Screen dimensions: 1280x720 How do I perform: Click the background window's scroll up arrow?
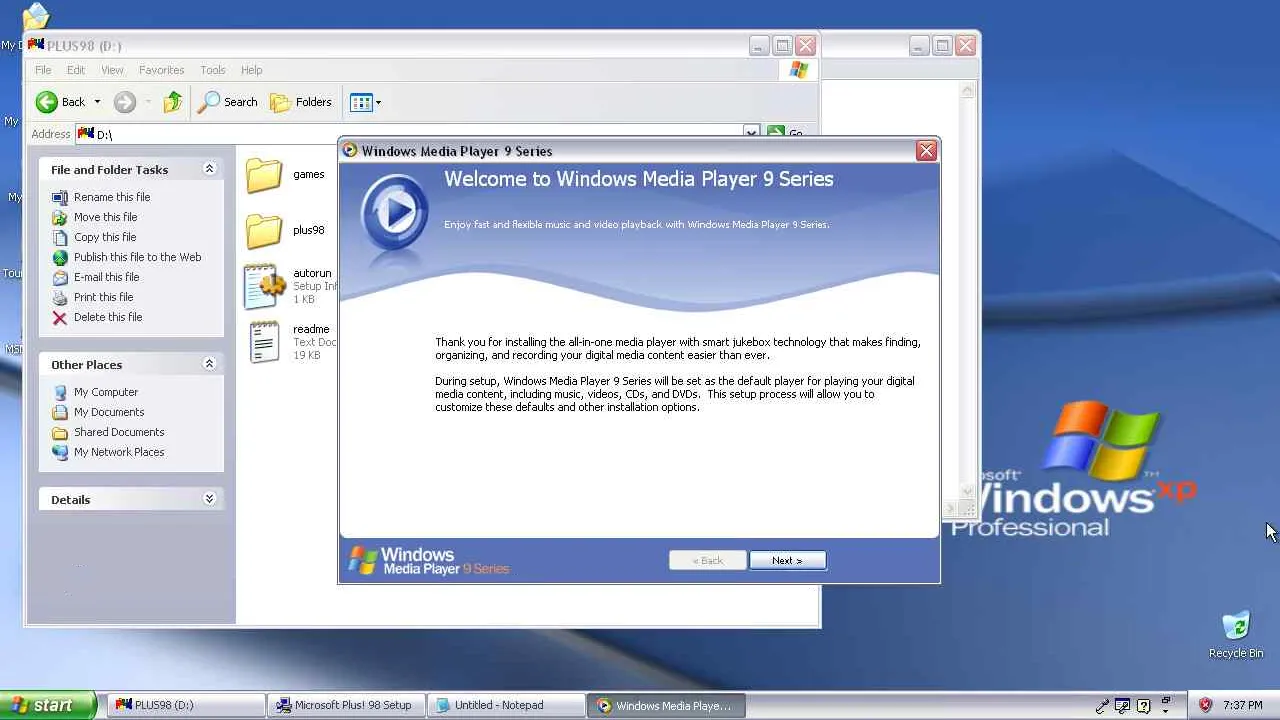coord(967,90)
